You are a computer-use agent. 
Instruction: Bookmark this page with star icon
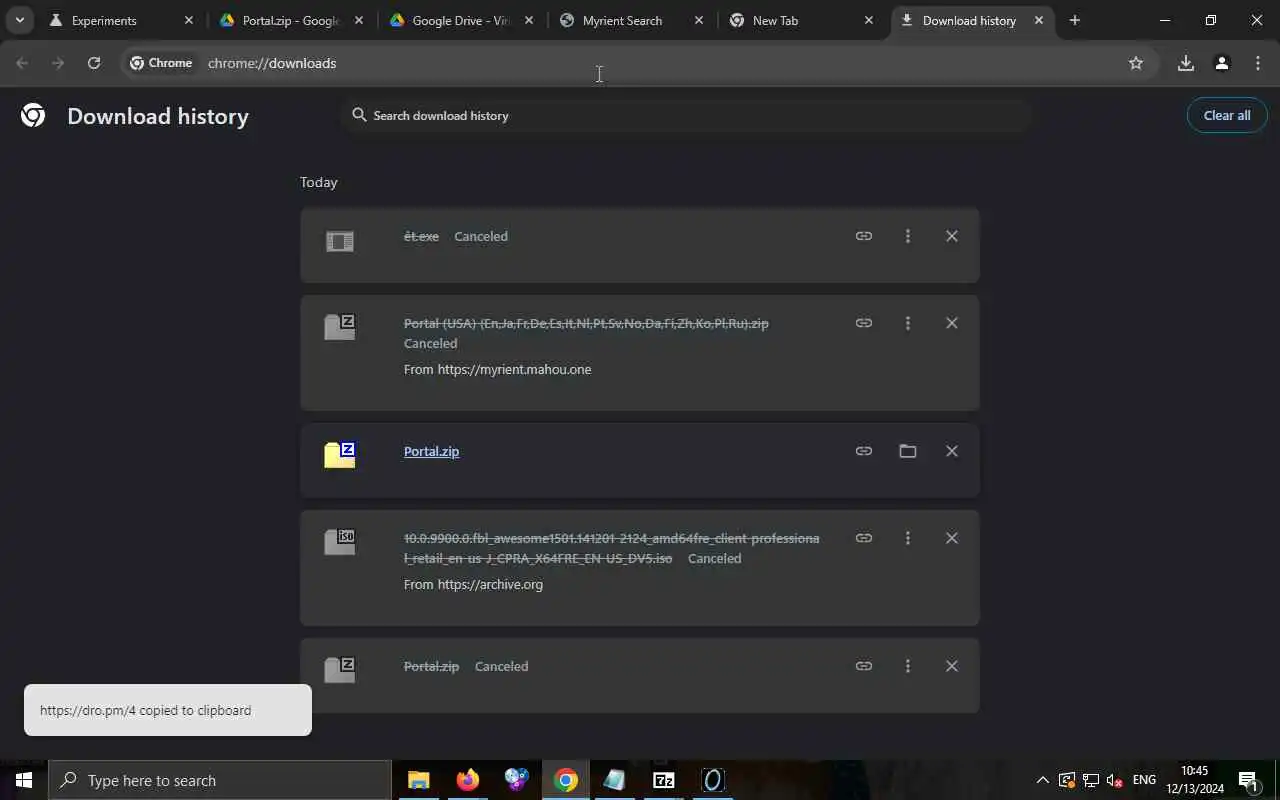click(1136, 63)
